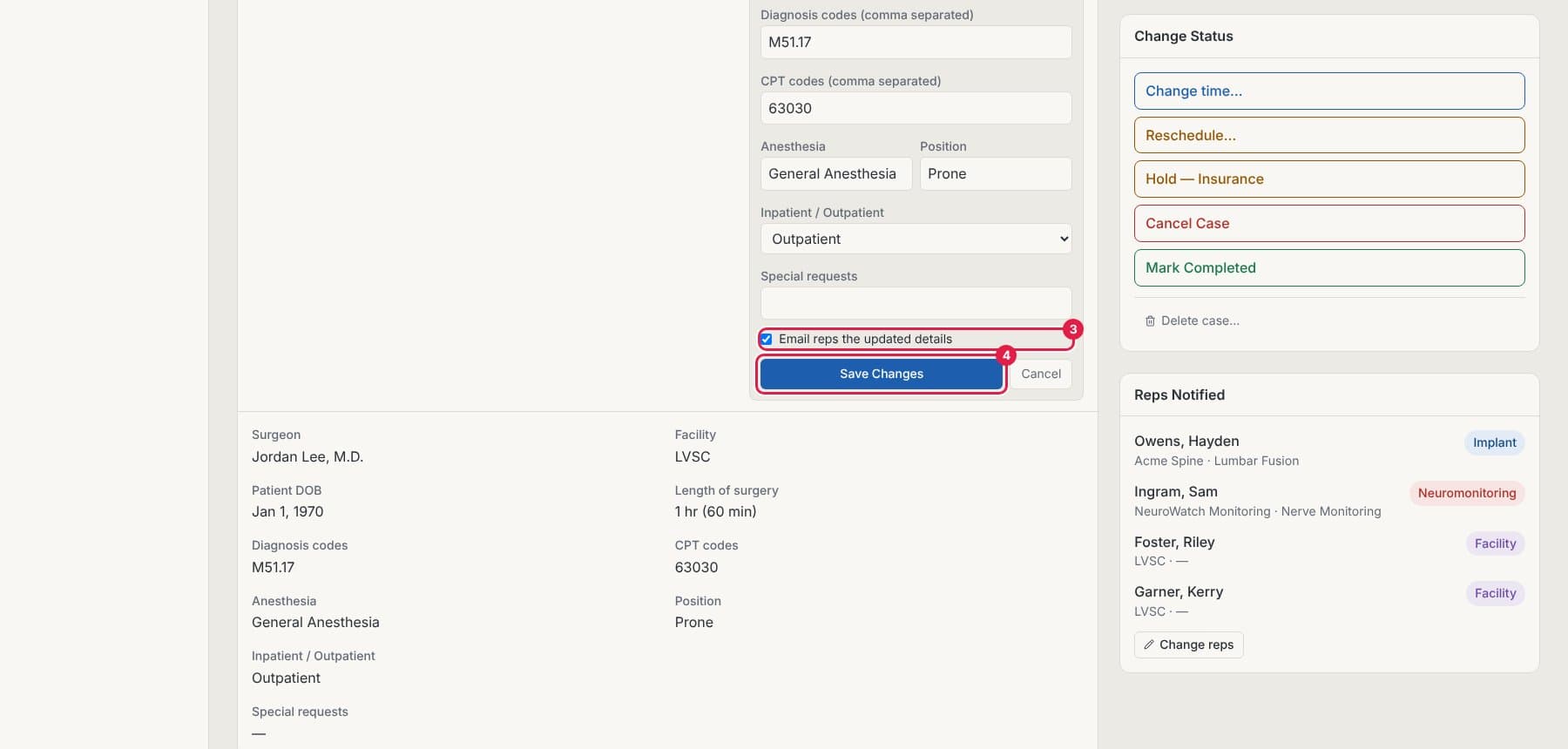This screenshot has width=1568, height=749.
Task: Click the Diagnosis codes value M51.17 in details
Action: coord(273,567)
